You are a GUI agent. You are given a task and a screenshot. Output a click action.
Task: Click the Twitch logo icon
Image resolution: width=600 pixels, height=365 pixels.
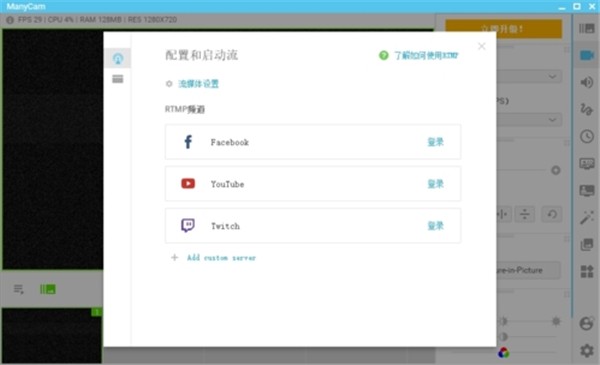coord(188,225)
